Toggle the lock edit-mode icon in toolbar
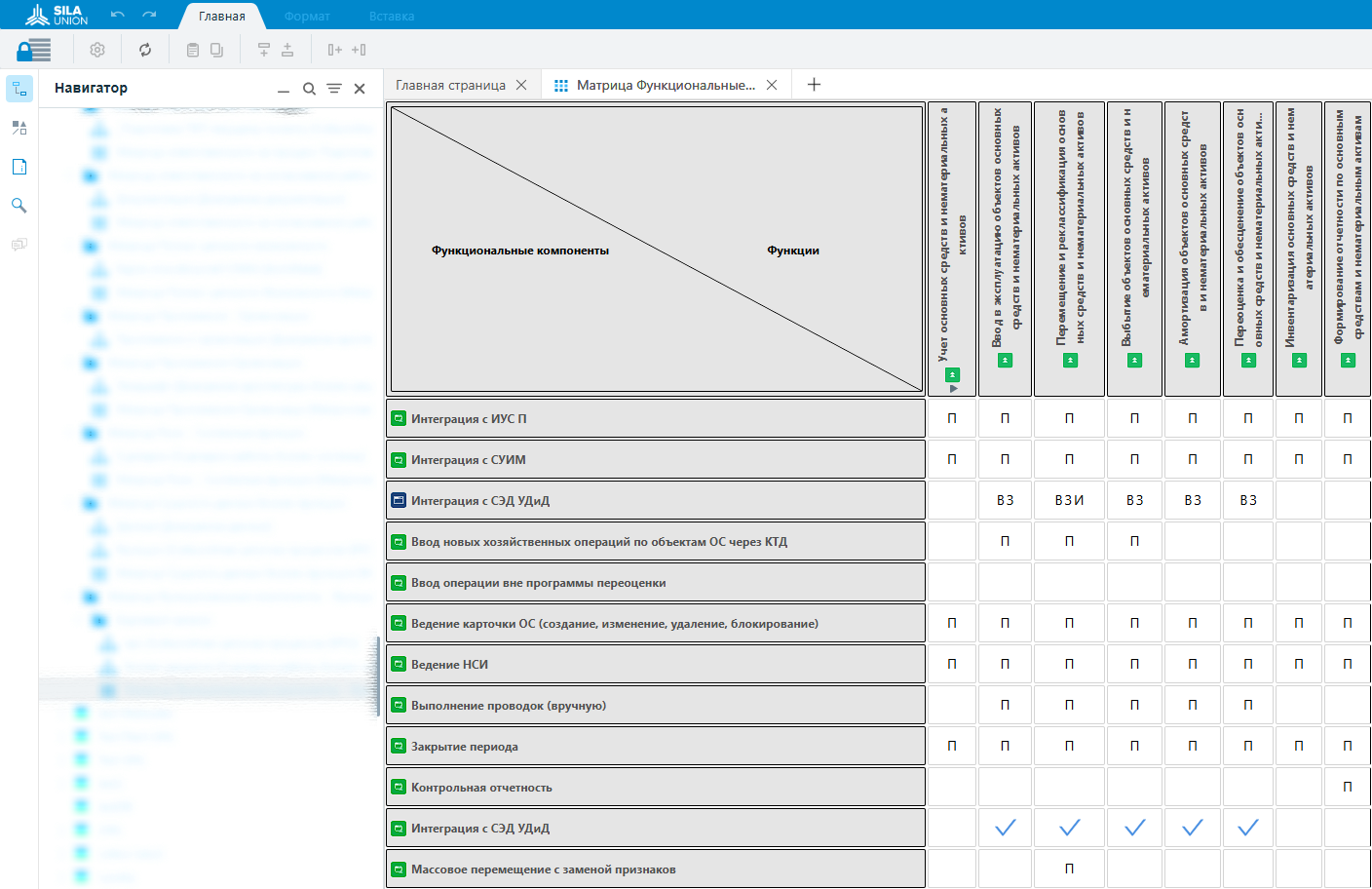The height and width of the screenshot is (889, 1372). [33, 50]
